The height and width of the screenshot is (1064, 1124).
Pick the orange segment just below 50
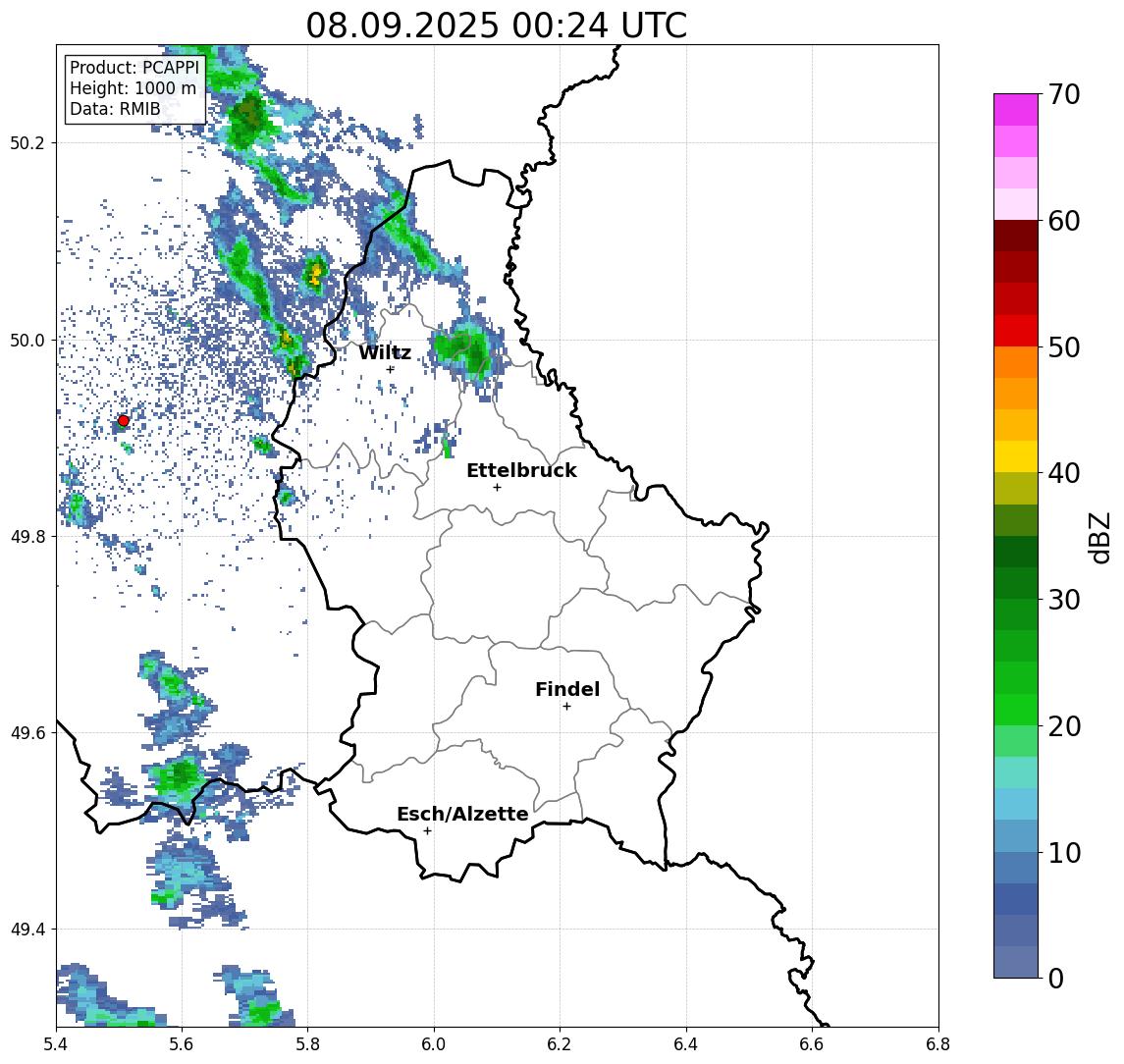1016,362
